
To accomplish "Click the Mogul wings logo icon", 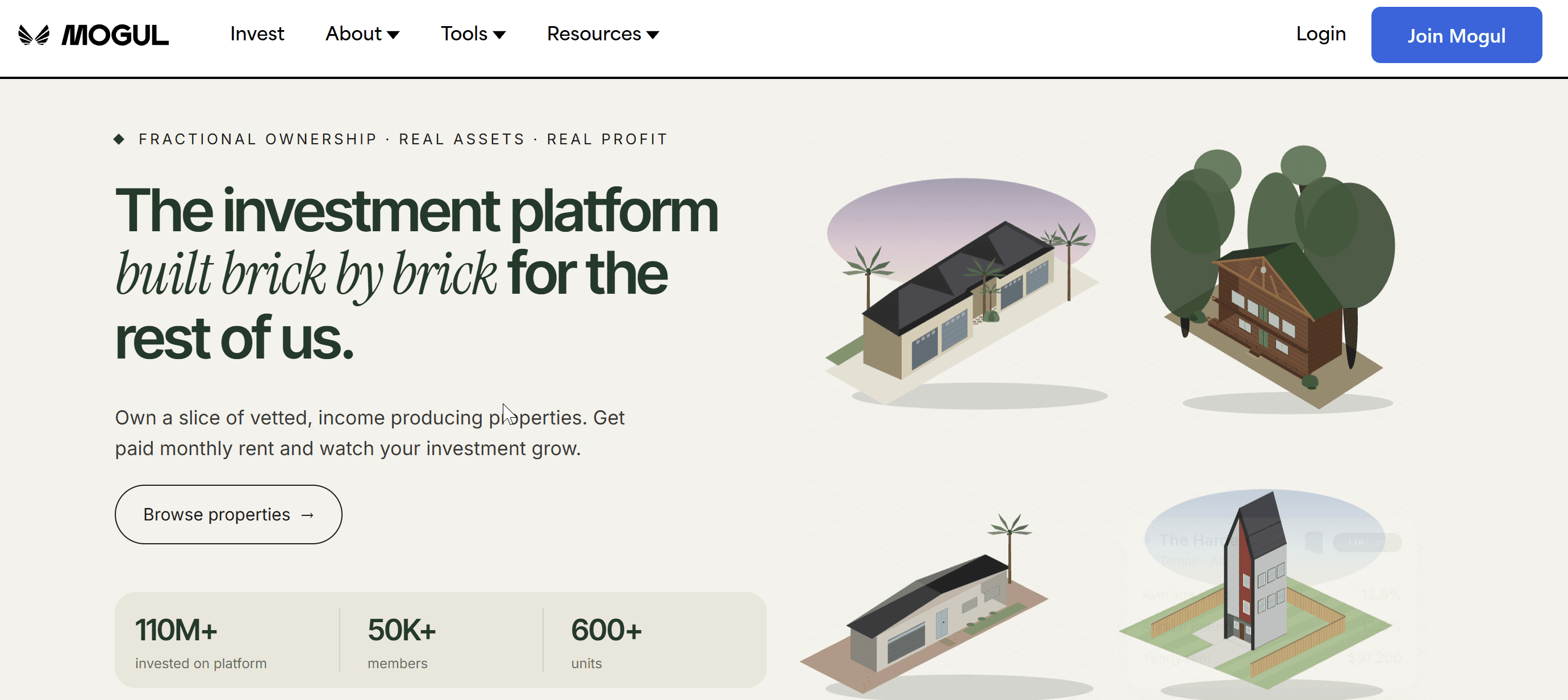I will (34, 35).
